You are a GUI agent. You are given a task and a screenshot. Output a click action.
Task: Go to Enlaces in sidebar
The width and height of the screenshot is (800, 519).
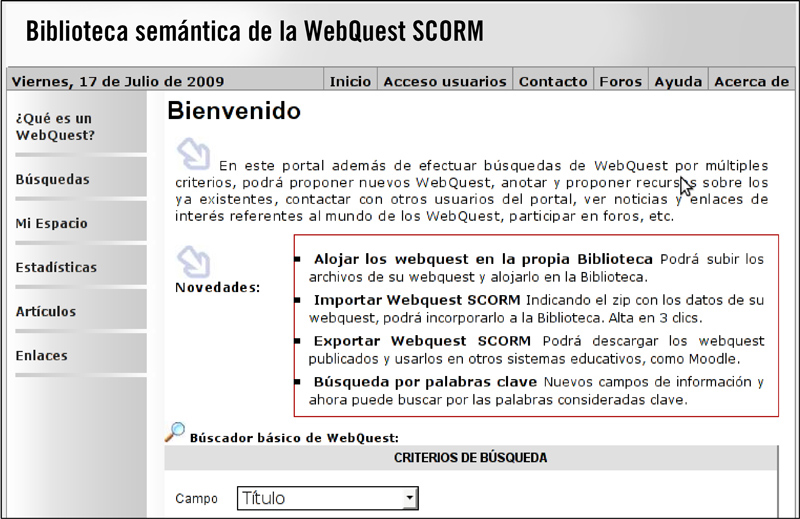coord(41,355)
